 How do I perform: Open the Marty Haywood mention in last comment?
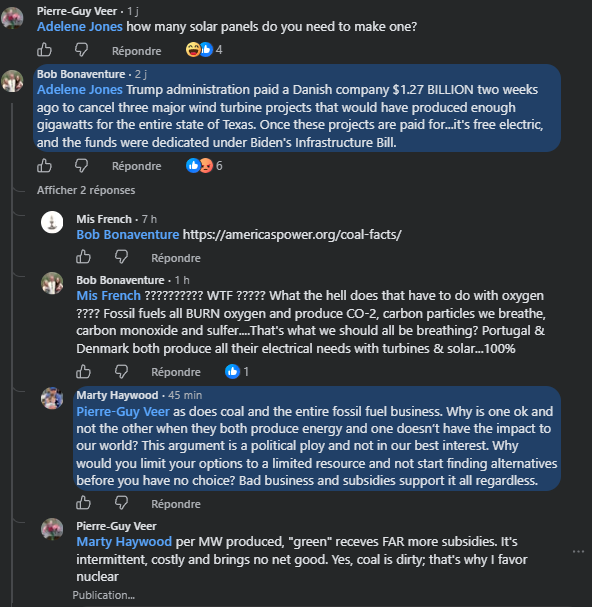[124, 542]
